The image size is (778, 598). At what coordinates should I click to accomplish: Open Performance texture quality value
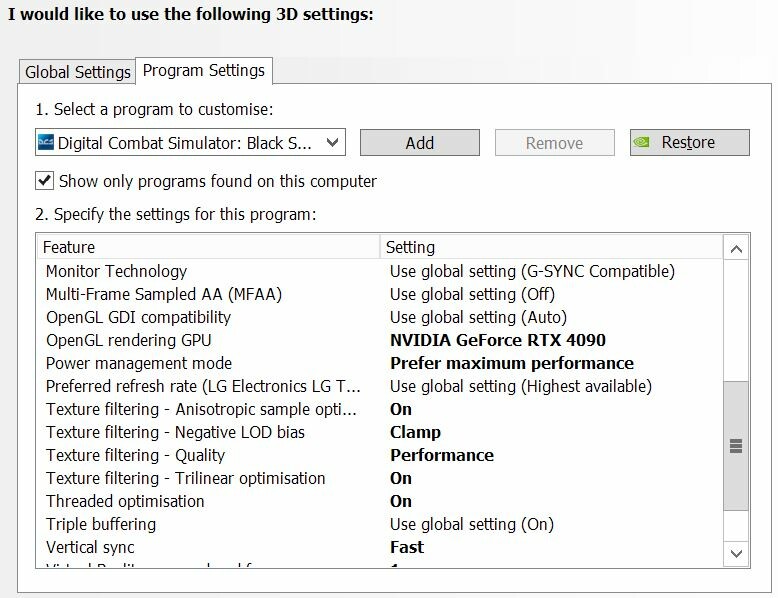pyautogui.click(x=442, y=455)
